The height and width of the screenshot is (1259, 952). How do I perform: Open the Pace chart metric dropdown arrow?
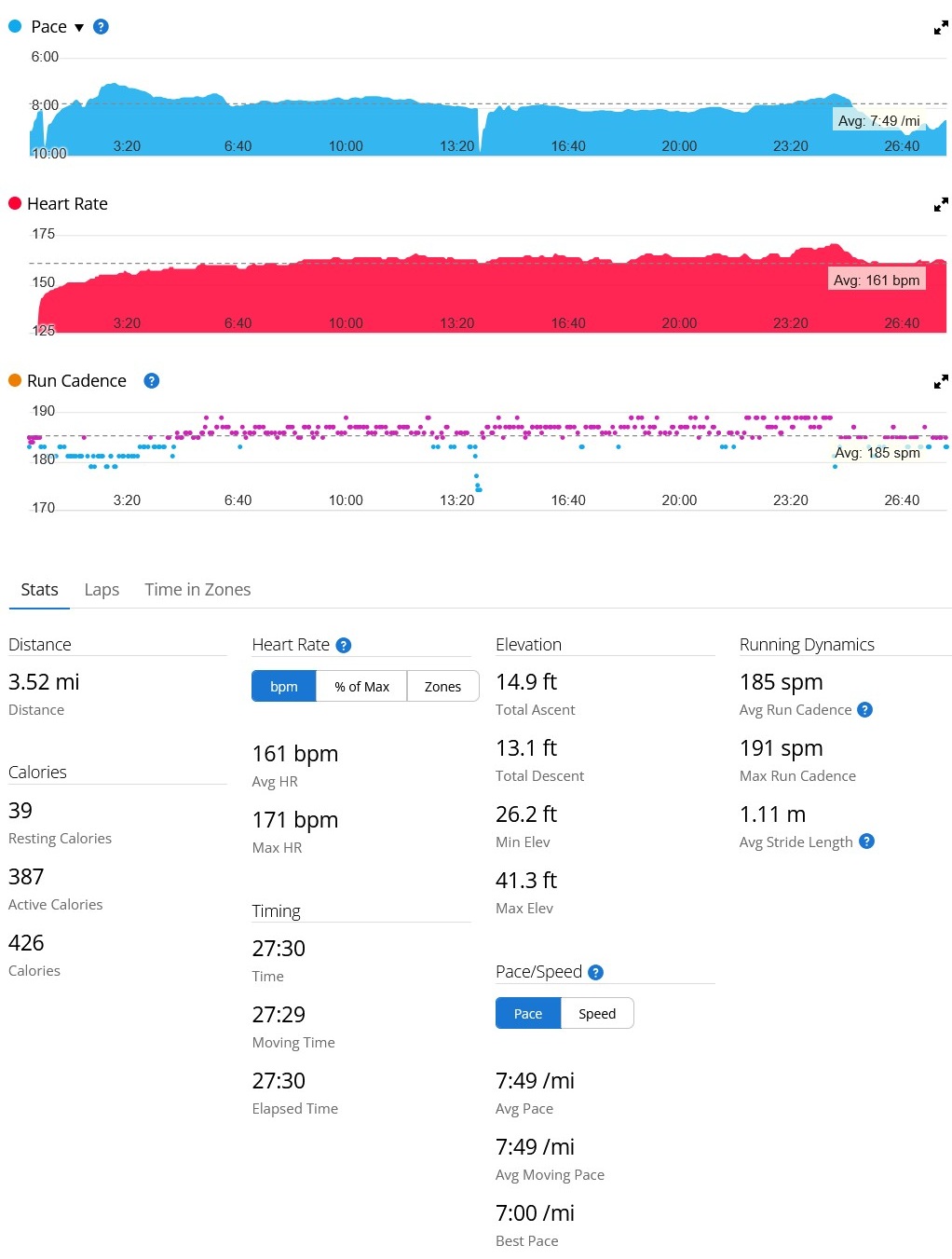[79, 27]
